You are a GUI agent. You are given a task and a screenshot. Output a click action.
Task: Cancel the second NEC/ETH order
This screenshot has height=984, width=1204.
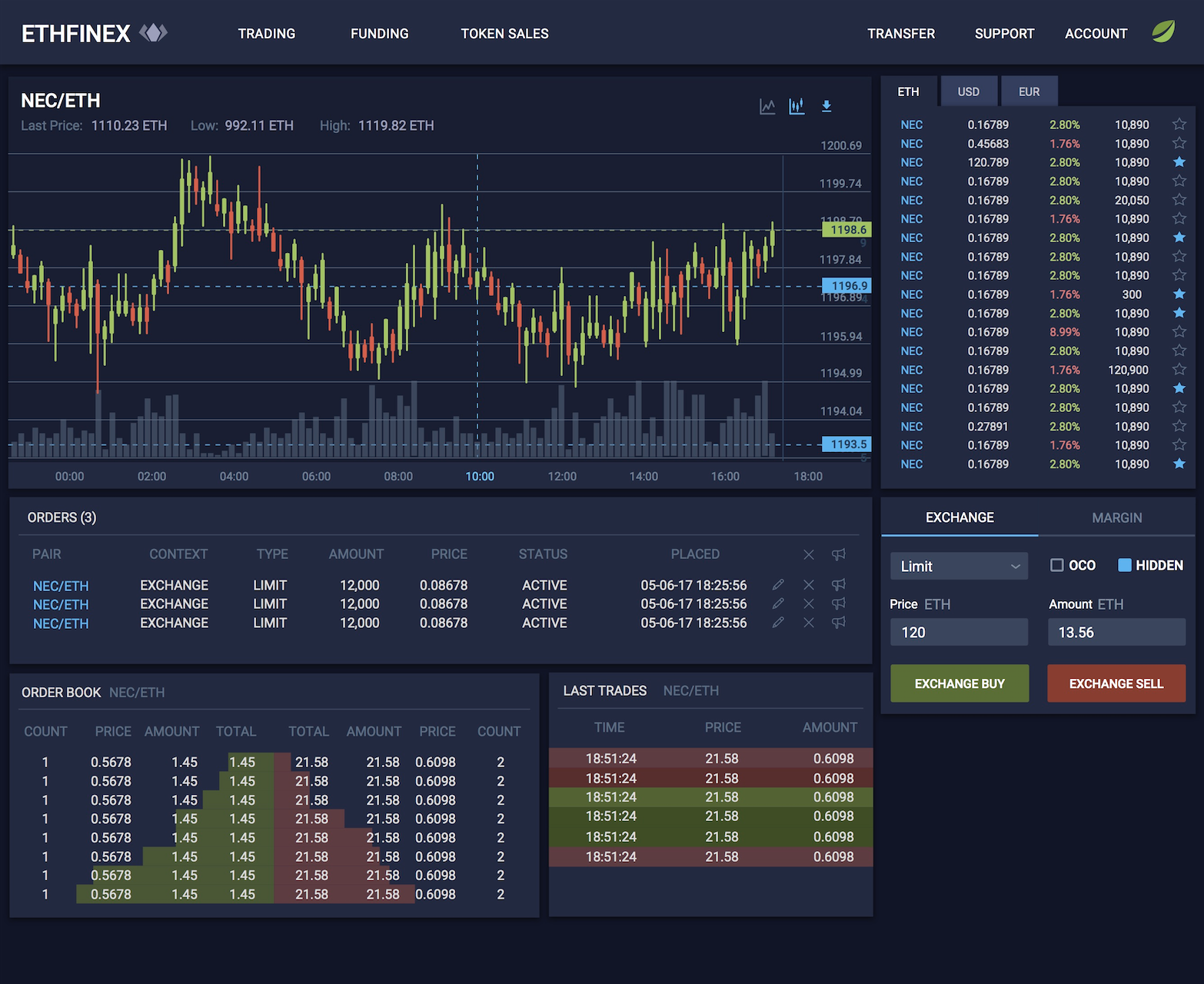809,604
